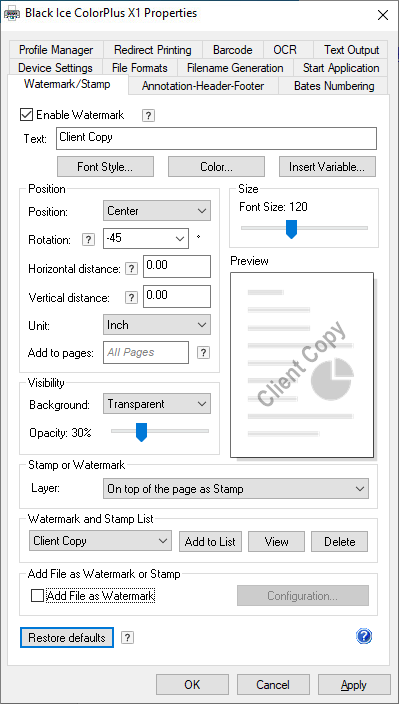Click the Add to pages field
This screenshot has width=399, height=704.
(146, 352)
